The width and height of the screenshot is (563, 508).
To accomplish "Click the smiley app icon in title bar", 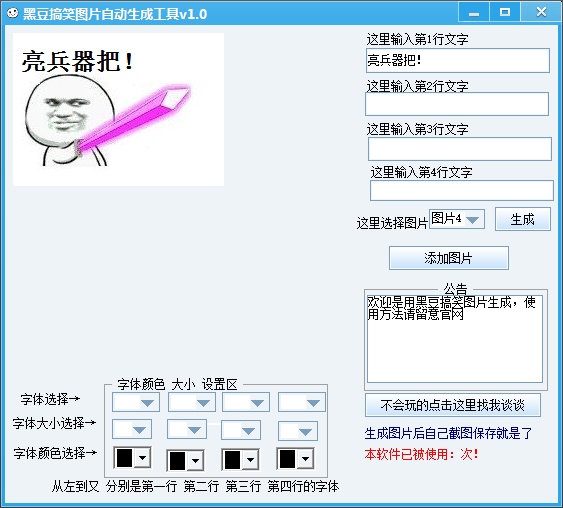I will [x=13, y=13].
